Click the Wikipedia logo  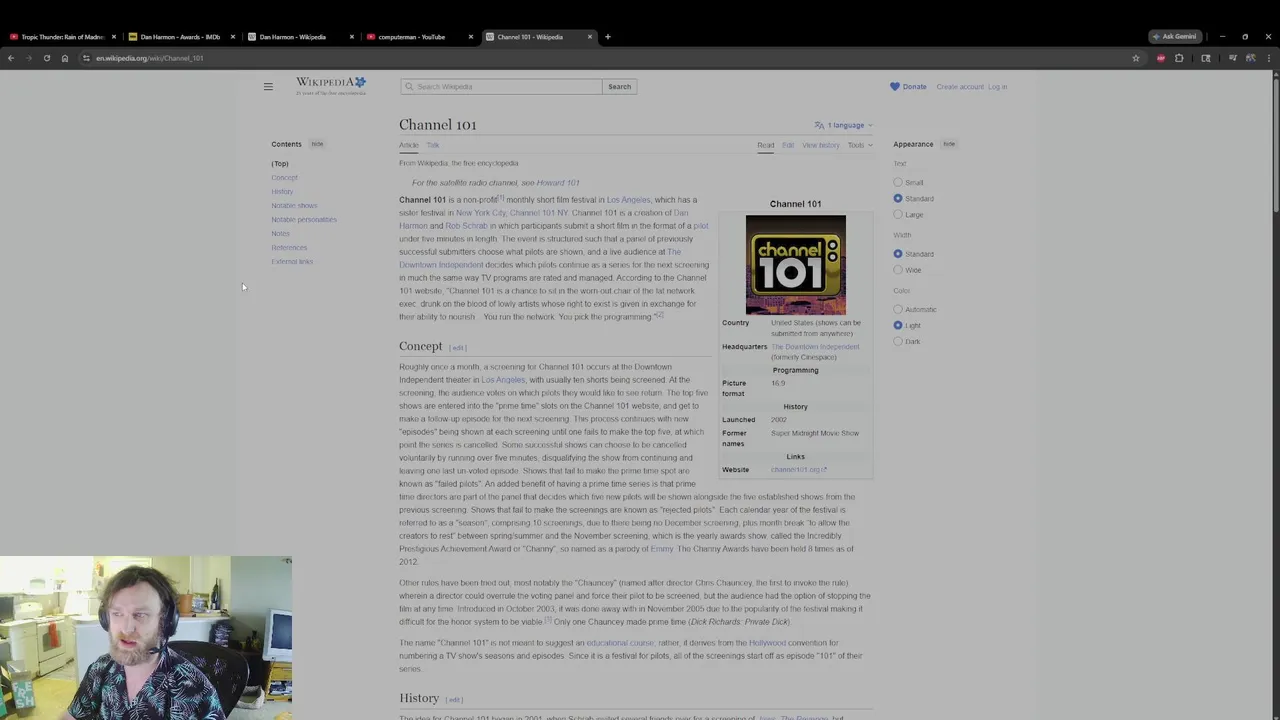click(331, 86)
